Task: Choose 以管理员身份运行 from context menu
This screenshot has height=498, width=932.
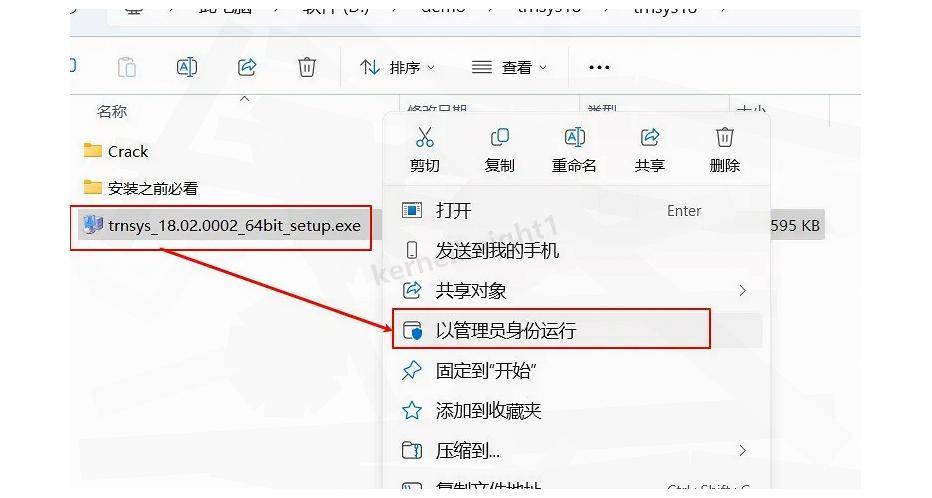Action: 577,330
